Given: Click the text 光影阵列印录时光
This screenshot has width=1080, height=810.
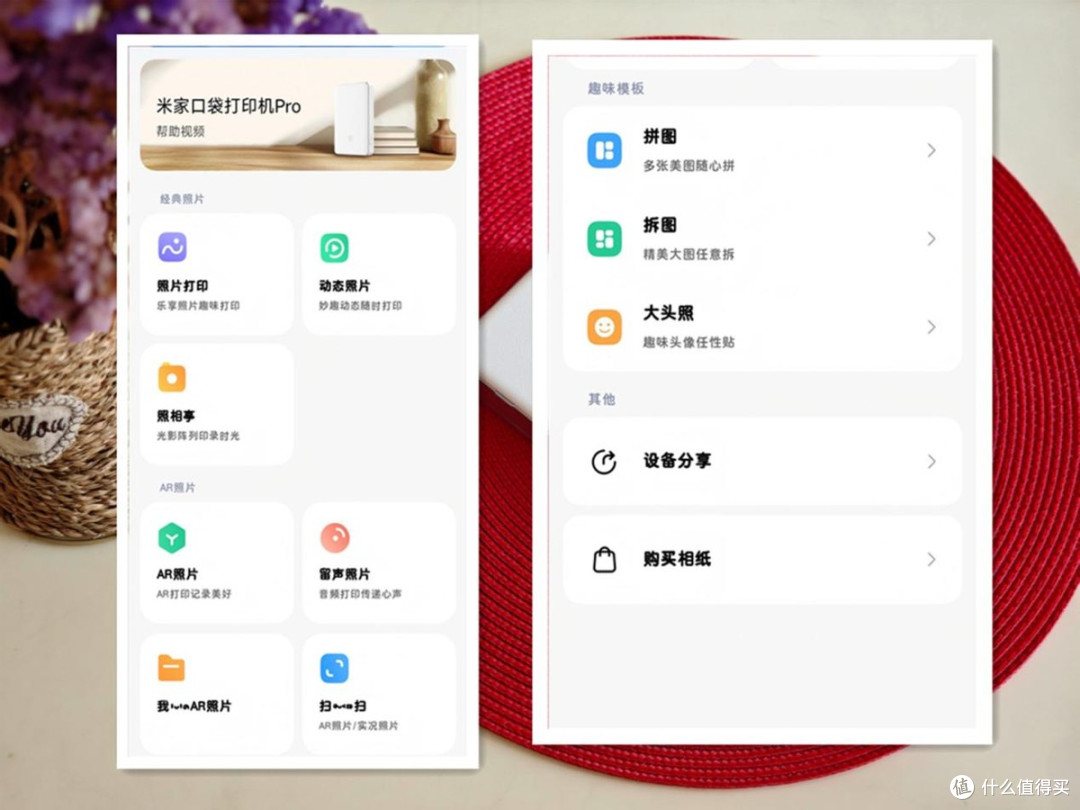Looking at the screenshot, I should 198,436.
